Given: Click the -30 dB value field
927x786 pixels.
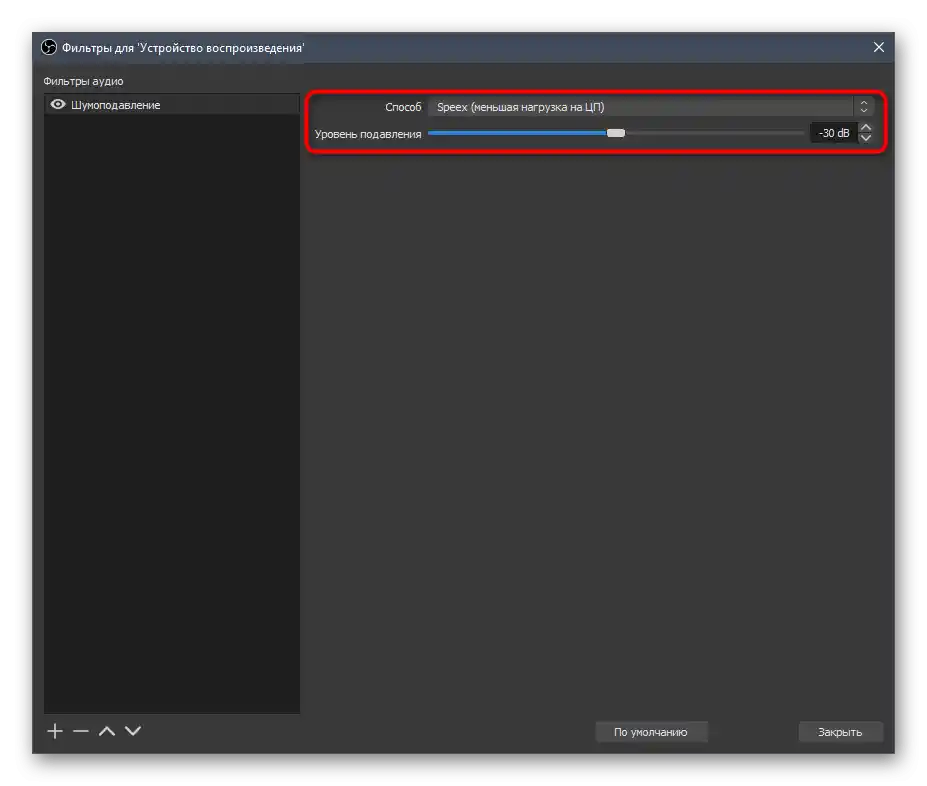Looking at the screenshot, I should pyautogui.click(x=833, y=133).
